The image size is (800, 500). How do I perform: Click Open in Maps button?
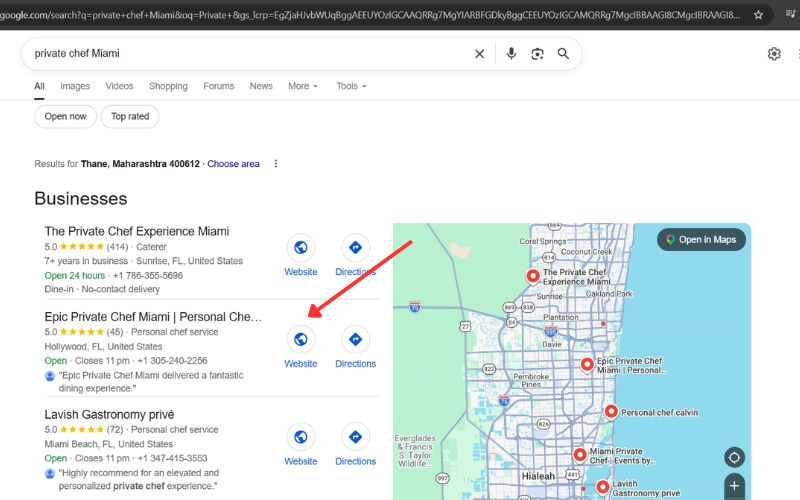[701, 240]
